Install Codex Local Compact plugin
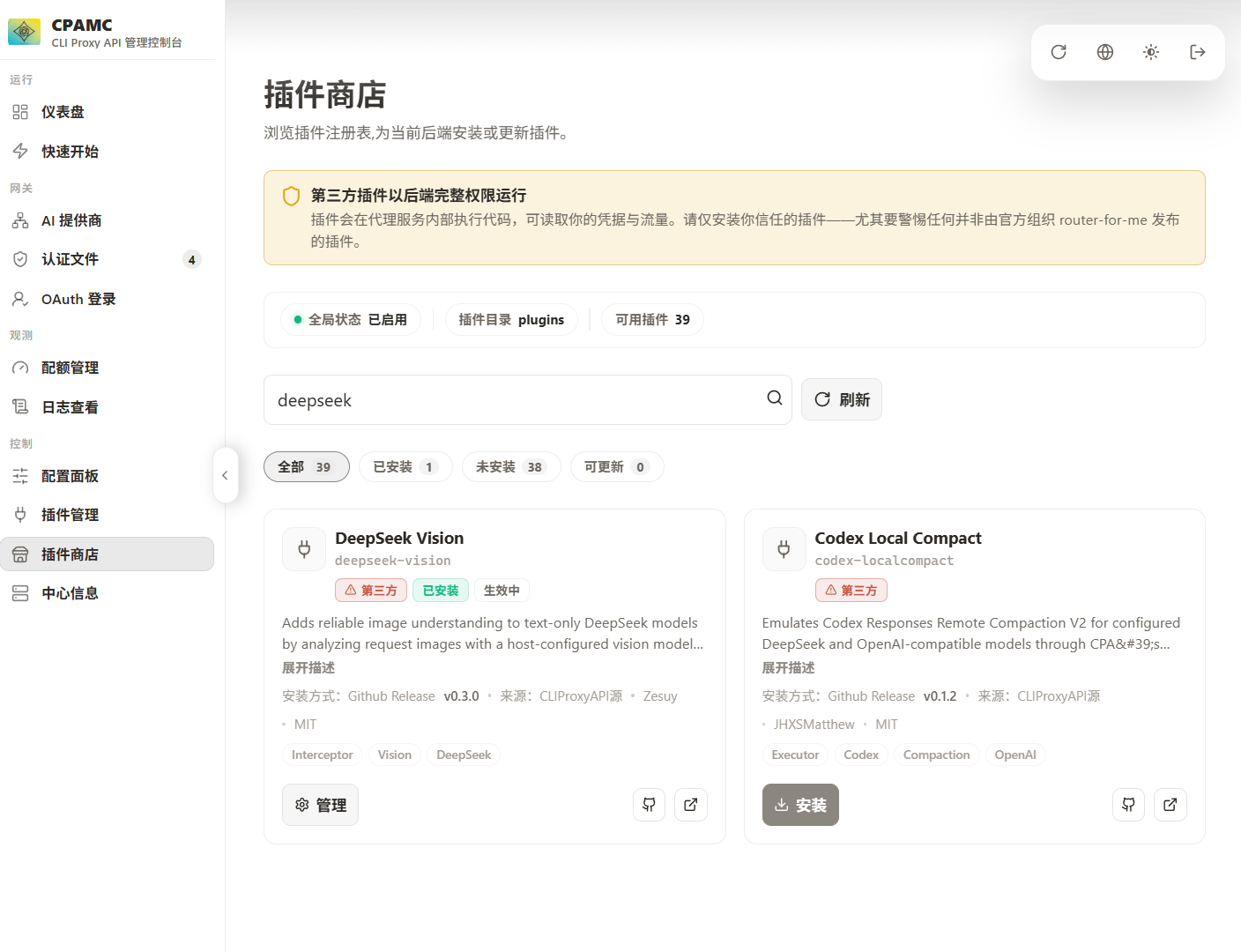The image size is (1241, 952). [x=800, y=805]
